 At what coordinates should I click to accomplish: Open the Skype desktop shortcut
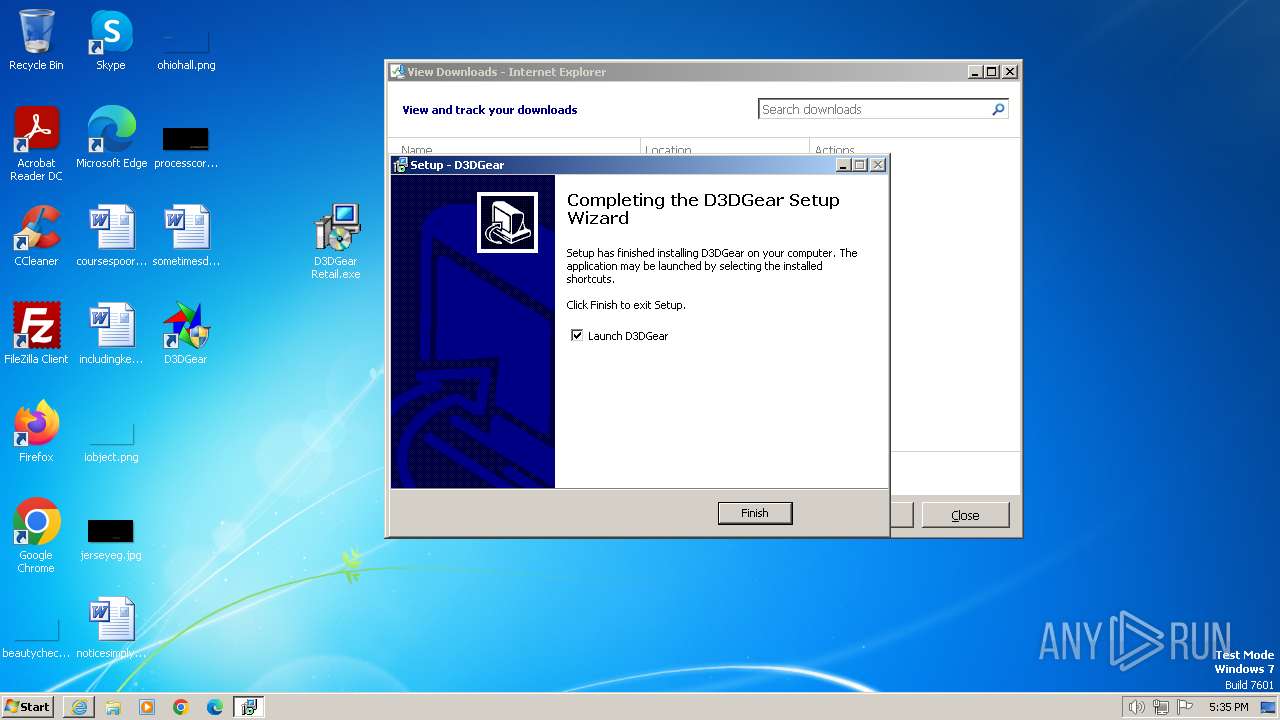coord(111,40)
